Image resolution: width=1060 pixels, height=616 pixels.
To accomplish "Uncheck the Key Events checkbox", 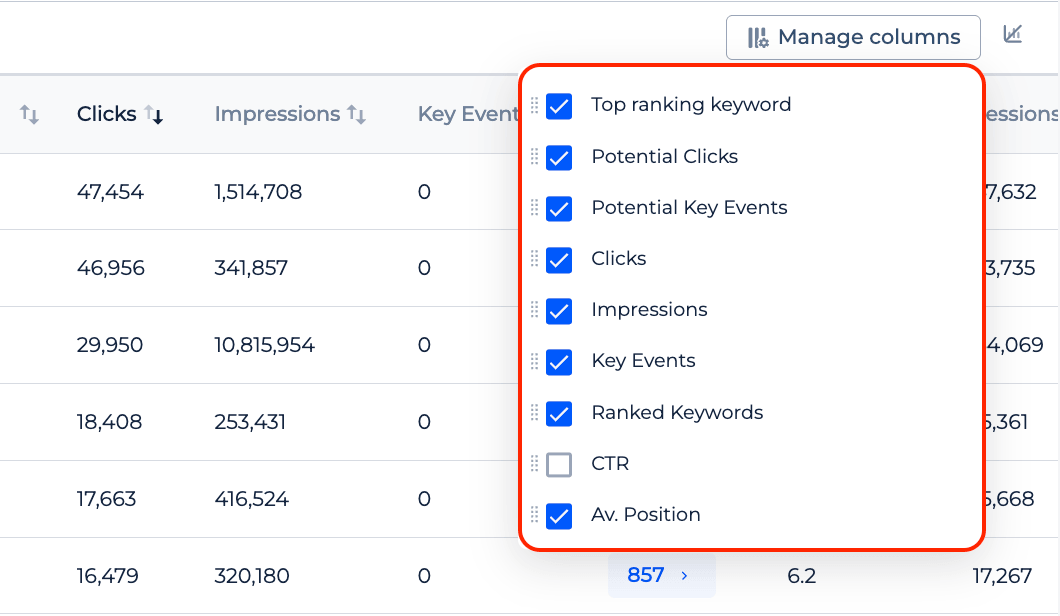I will click(x=559, y=362).
